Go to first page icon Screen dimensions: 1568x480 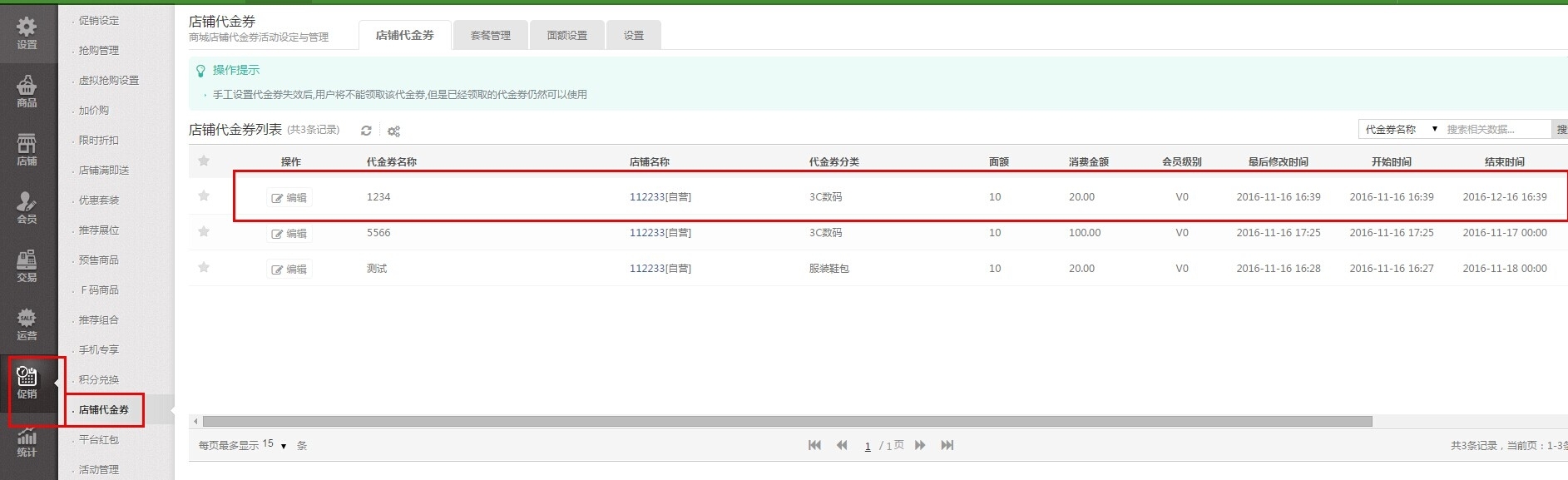click(814, 445)
